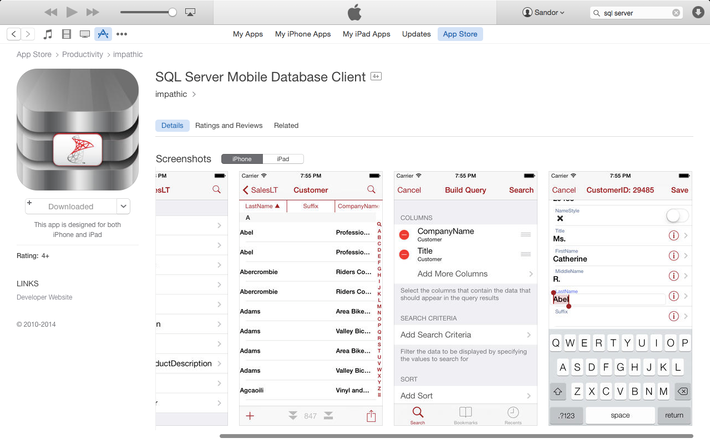This screenshot has height=443, width=710.
Task: Open the downloads arrow icon
Action: point(698,12)
